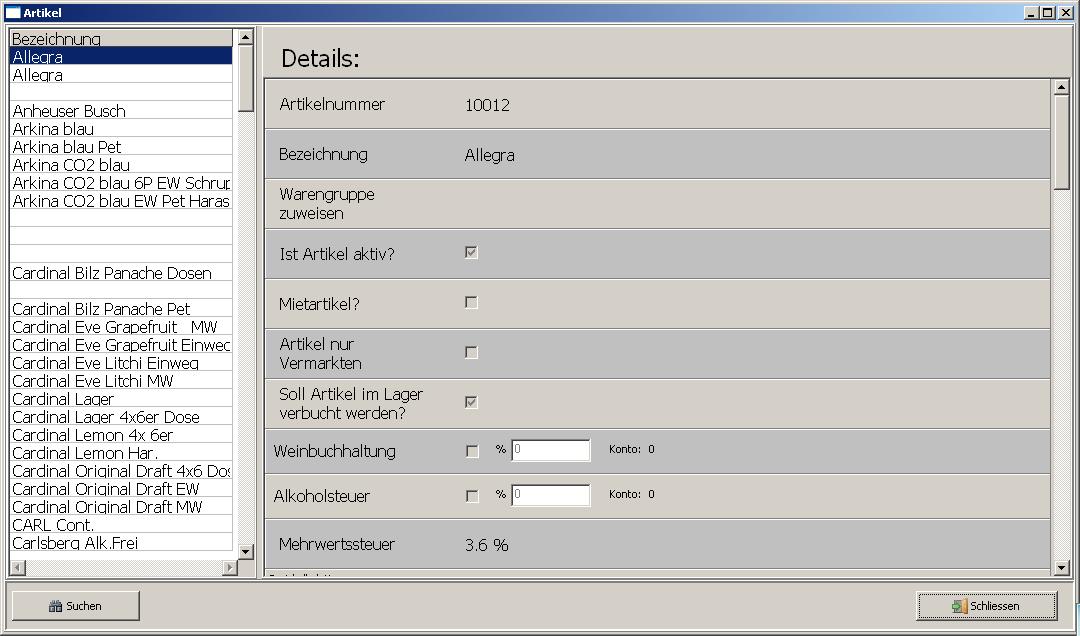Select 'Carlsberg Alk.Frei' list entry
Image resolution: width=1080 pixels, height=636 pixels.
pyautogui.click(x=75, y=543)
